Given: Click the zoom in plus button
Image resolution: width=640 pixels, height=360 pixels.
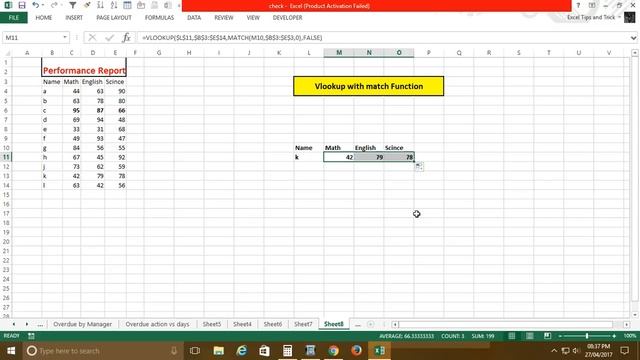Looking at the screenshot, I should point(614,336).
